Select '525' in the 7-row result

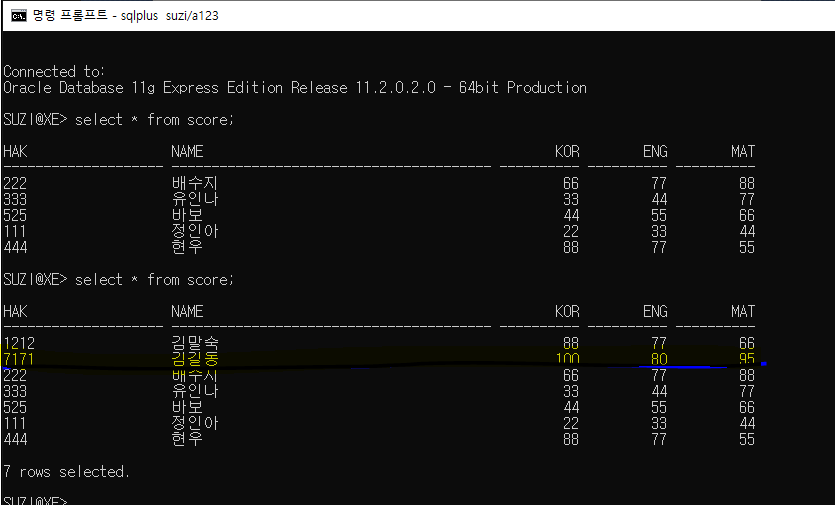coord(15,408)
